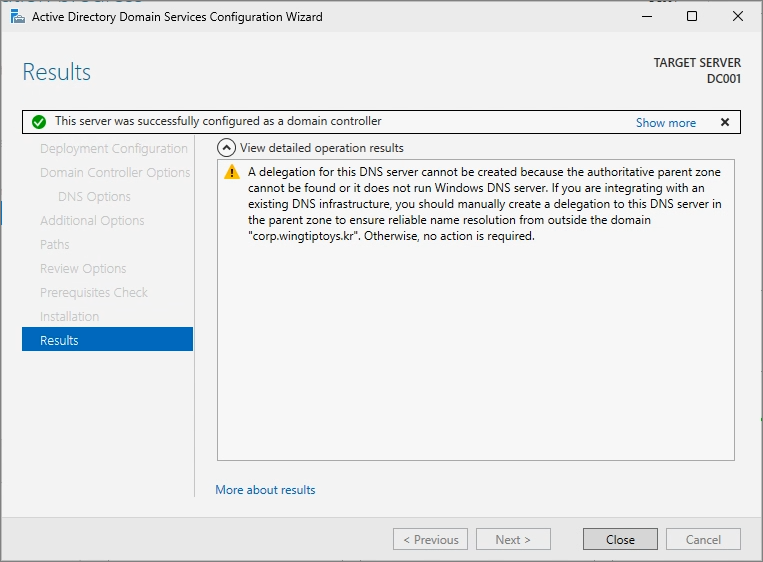The height and width of the screenshot is (562, 763).
Task: Click the Cancel button
Action: tap(703, 539)
